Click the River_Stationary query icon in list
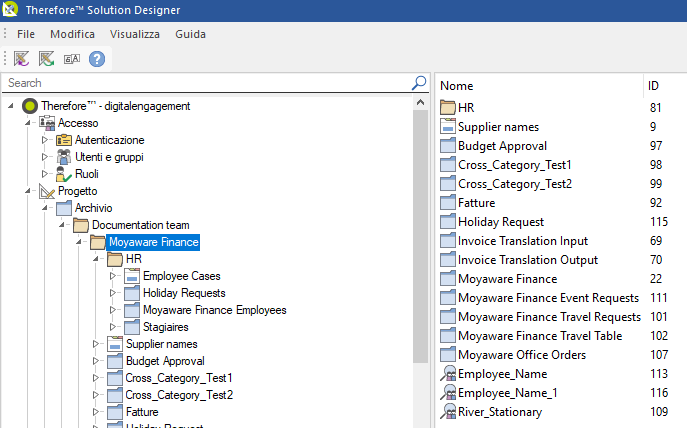 448,412
